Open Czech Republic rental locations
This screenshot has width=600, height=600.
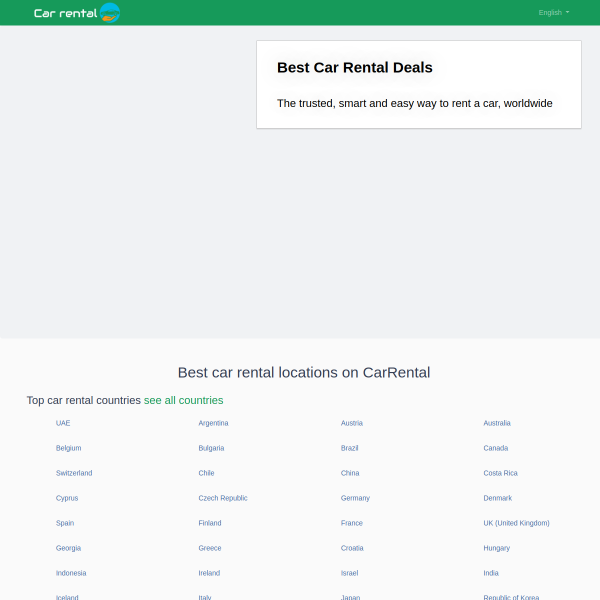(x=223, y=498)
